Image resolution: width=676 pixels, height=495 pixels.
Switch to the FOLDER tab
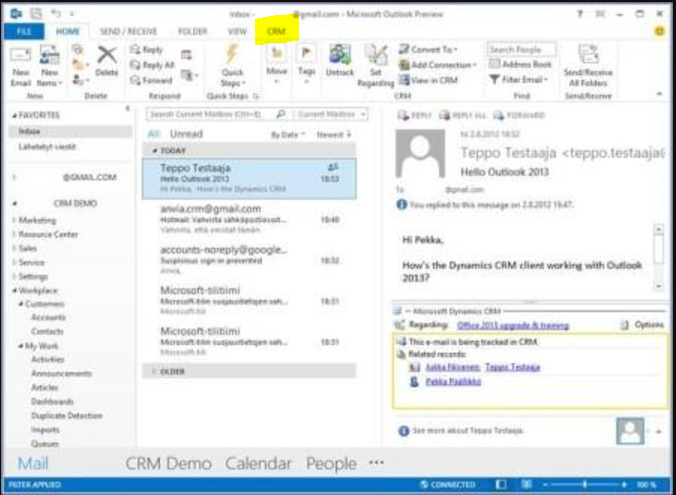click(x=193, y=31)
